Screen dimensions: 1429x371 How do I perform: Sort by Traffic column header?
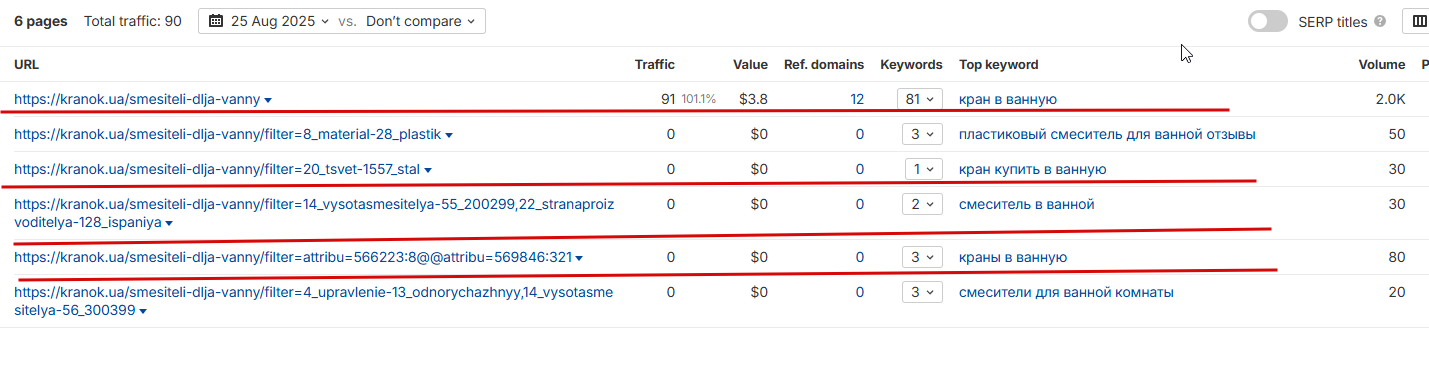[x=655, y=64]
